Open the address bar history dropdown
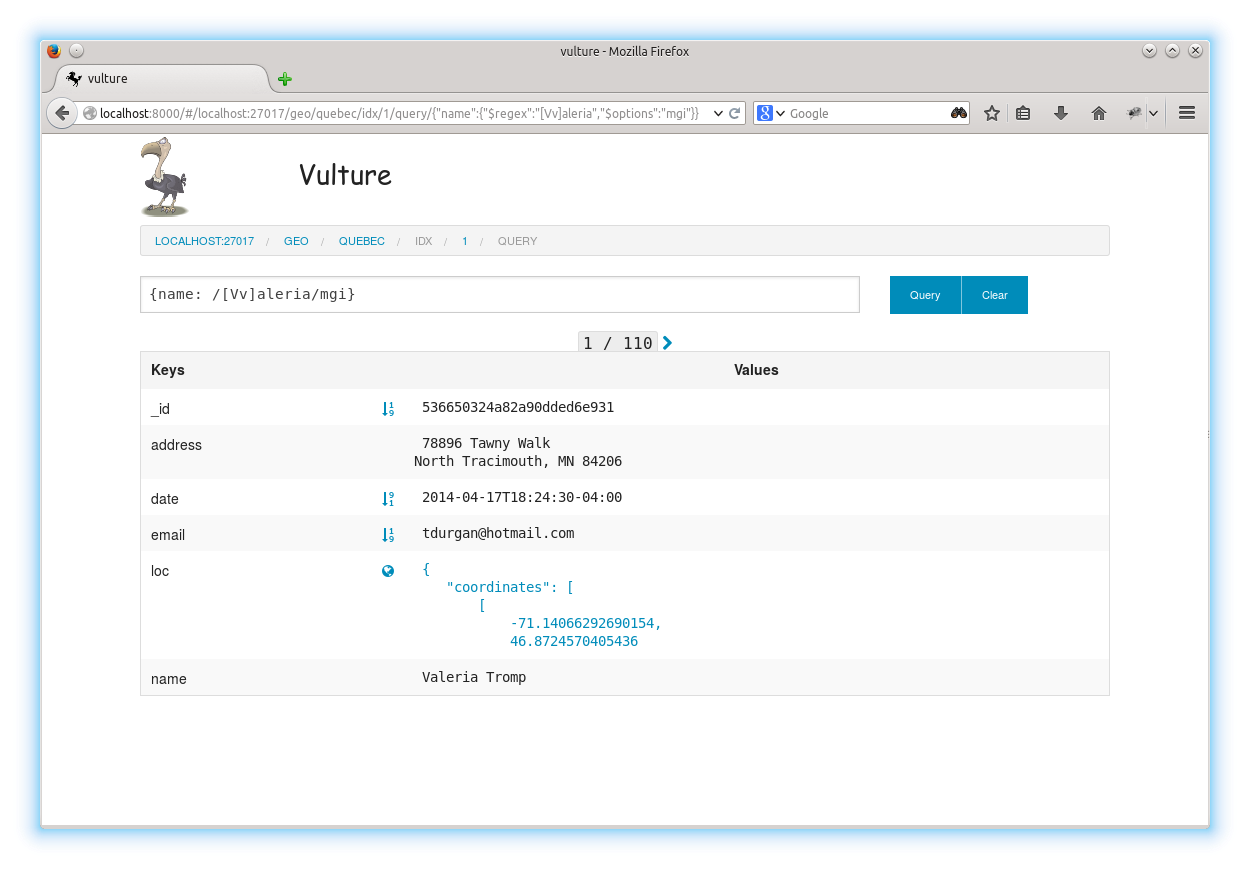 tap(717, 113)
